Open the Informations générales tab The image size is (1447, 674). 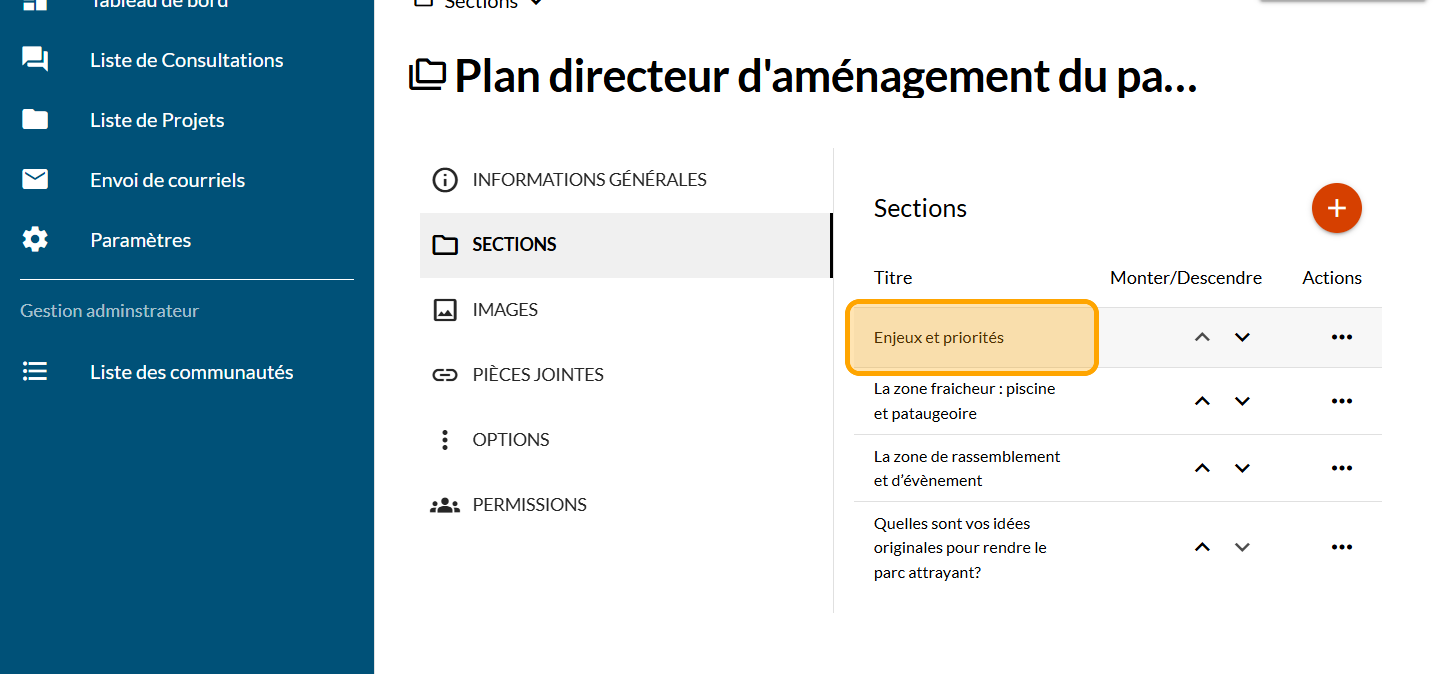click(x=589, y=180)
